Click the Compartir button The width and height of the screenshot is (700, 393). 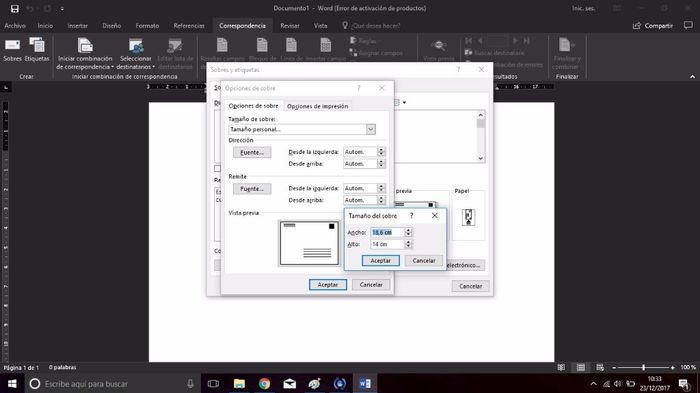(653, 26)
